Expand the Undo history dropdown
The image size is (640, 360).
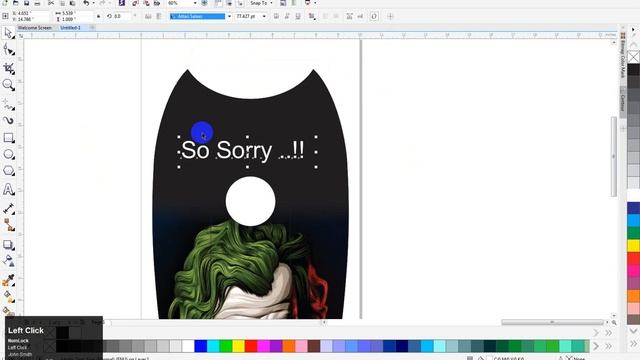93,3
